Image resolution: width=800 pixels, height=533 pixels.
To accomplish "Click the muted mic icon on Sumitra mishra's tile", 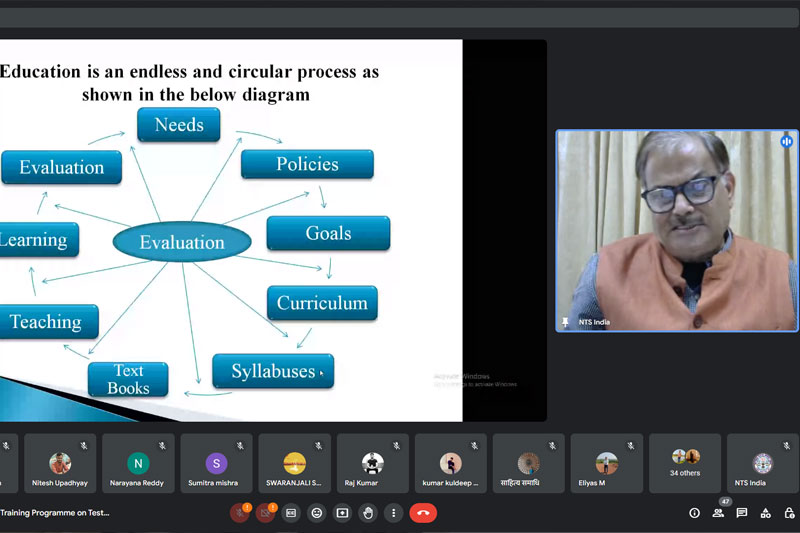I will [240, 446].
